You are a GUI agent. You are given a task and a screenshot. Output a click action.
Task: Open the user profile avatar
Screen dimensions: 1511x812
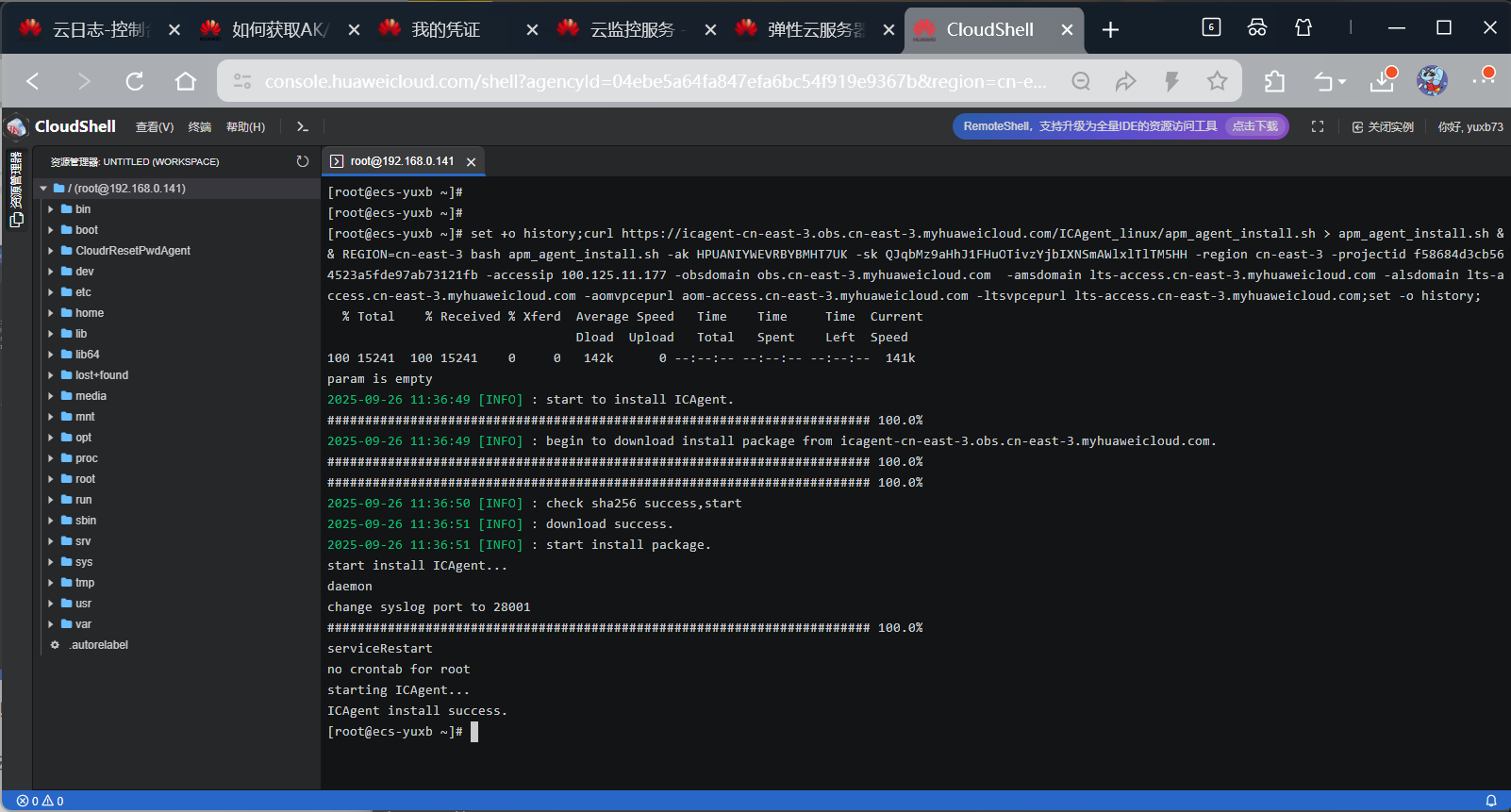click(x=1432, y=81)
